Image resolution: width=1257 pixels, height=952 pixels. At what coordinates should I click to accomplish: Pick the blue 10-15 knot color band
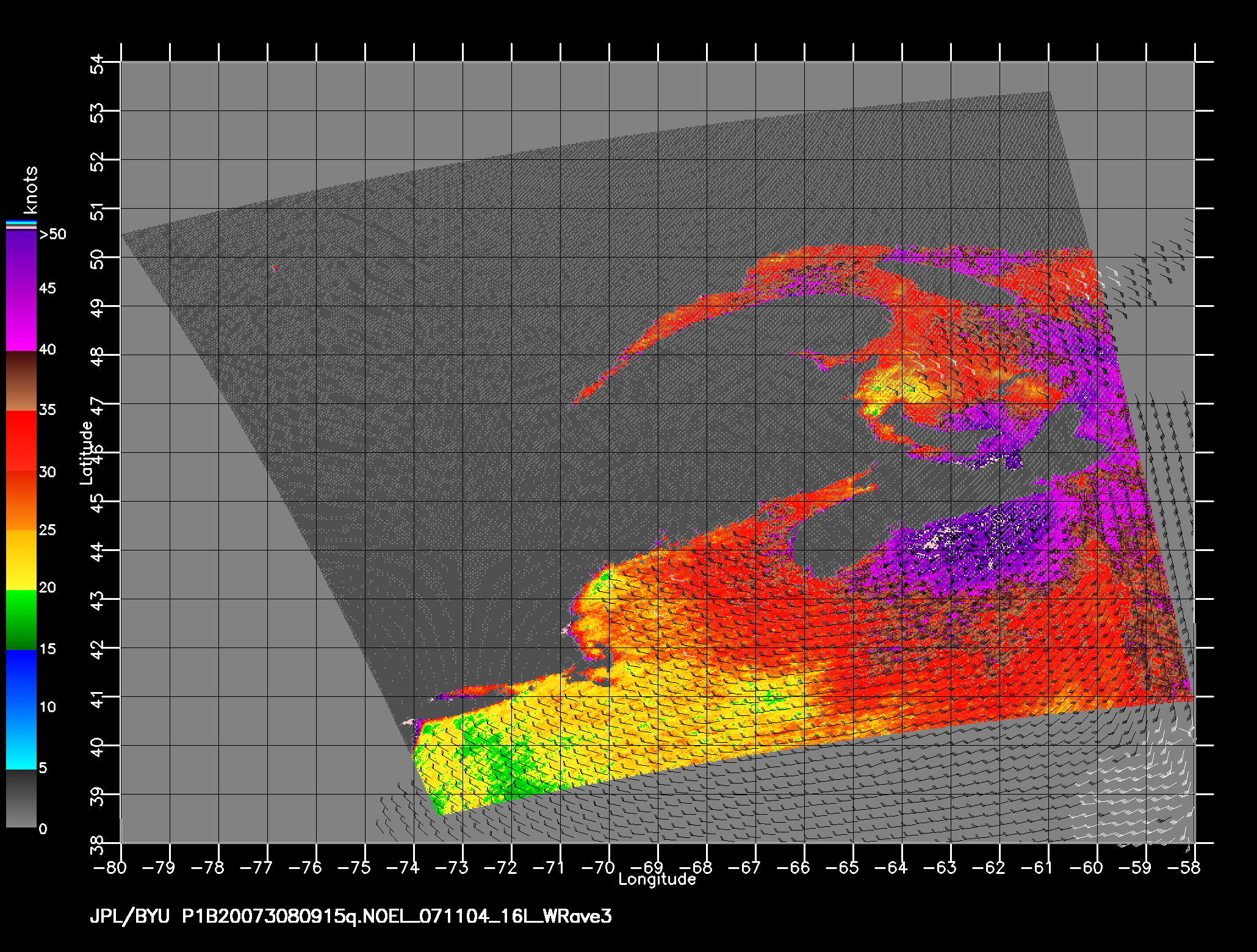[21, 679]
